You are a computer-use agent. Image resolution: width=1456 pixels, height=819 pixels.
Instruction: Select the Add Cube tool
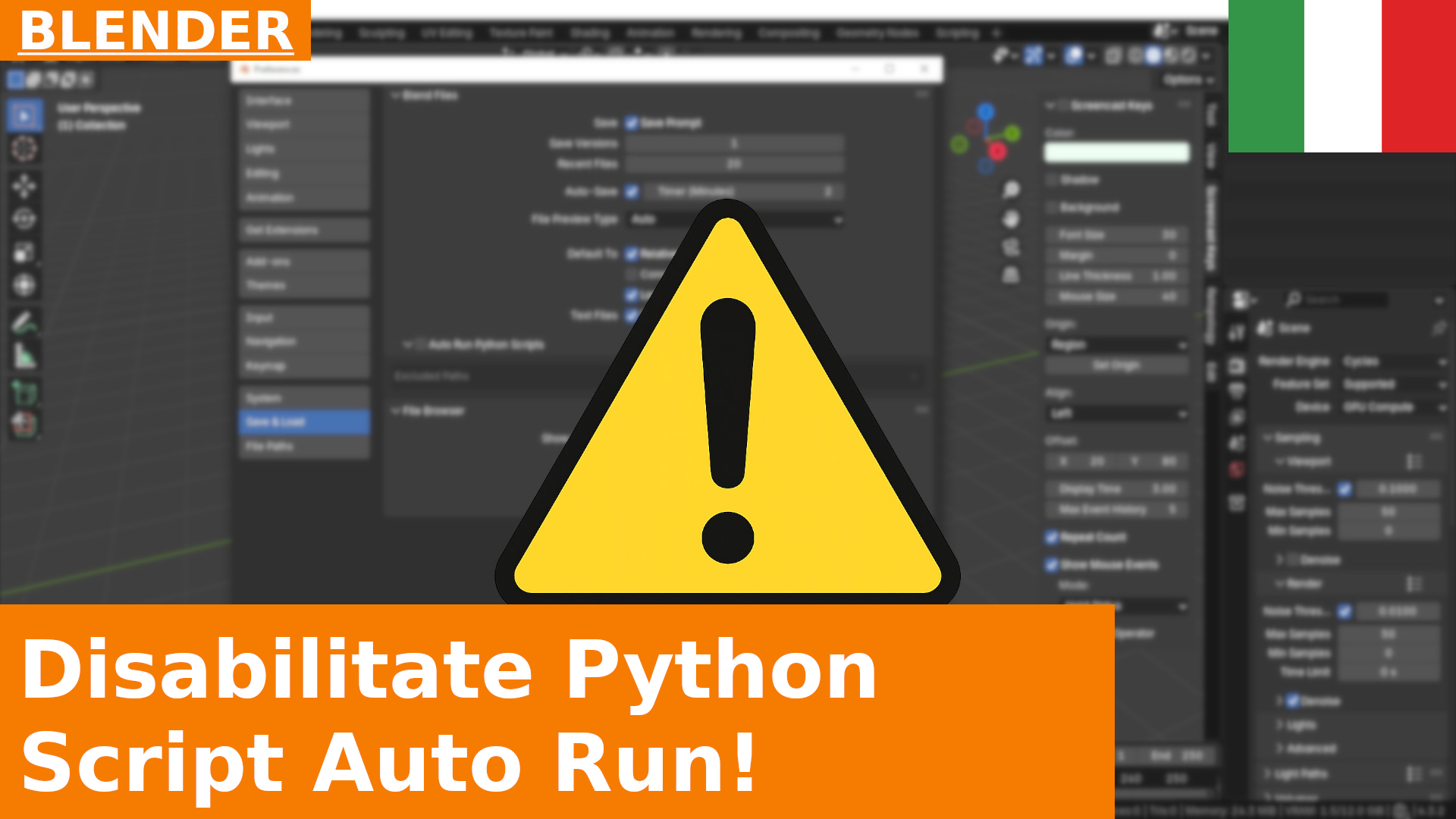click(x=24, y=393)
